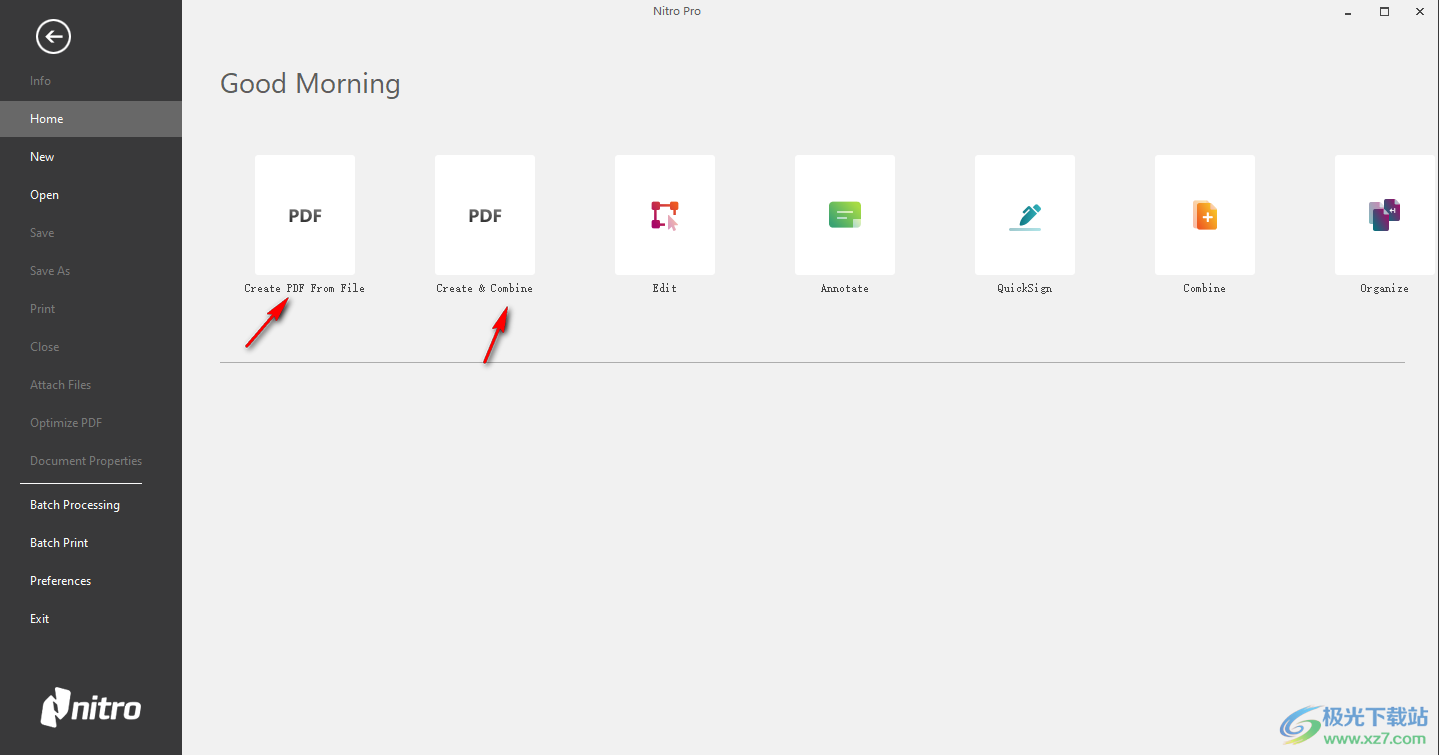Select Home in the sidebar
Image resolution: width=1439 pixels, height=755 pixels.
pos(91,119)
